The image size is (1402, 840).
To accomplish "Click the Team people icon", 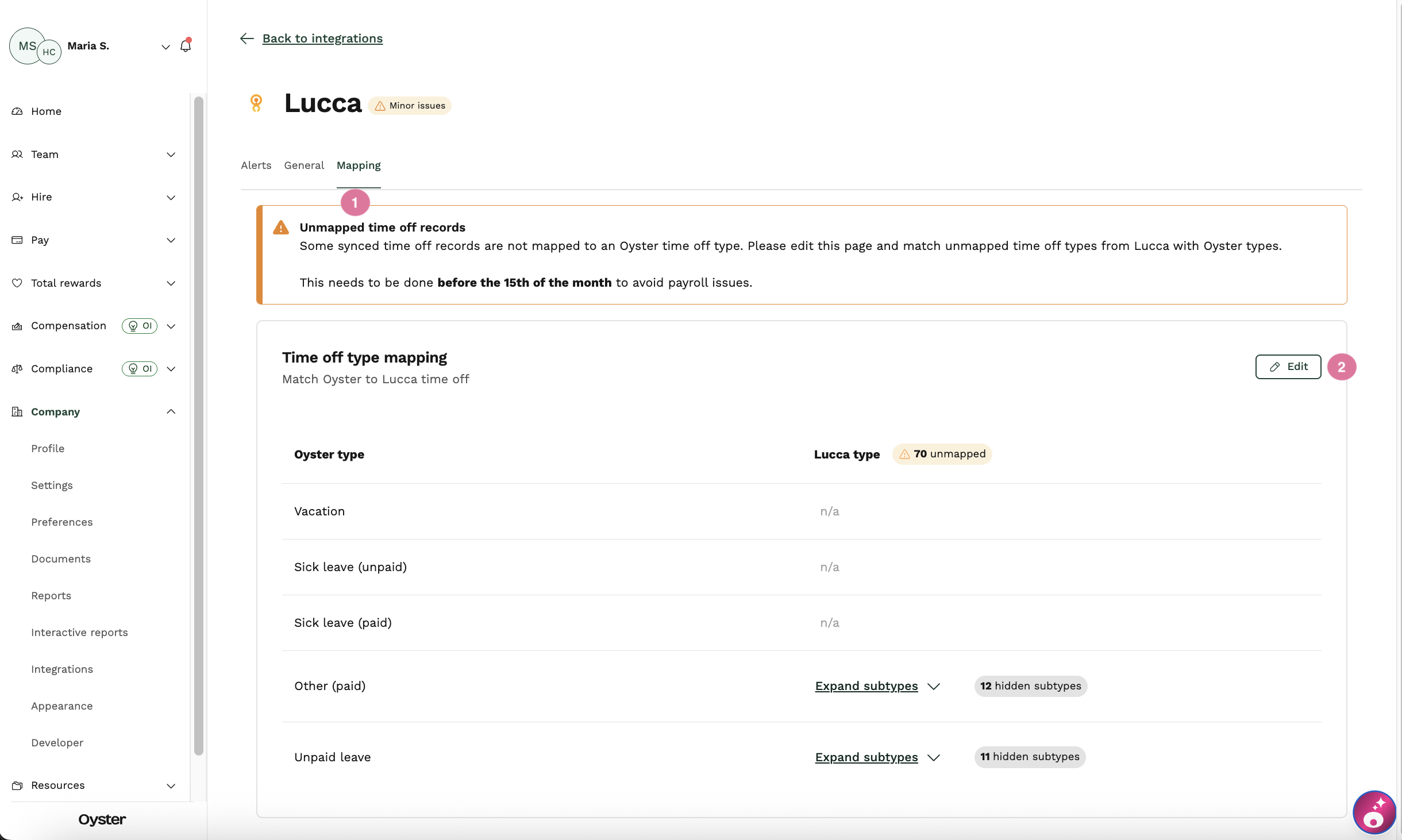I will (x=17, y=155).
